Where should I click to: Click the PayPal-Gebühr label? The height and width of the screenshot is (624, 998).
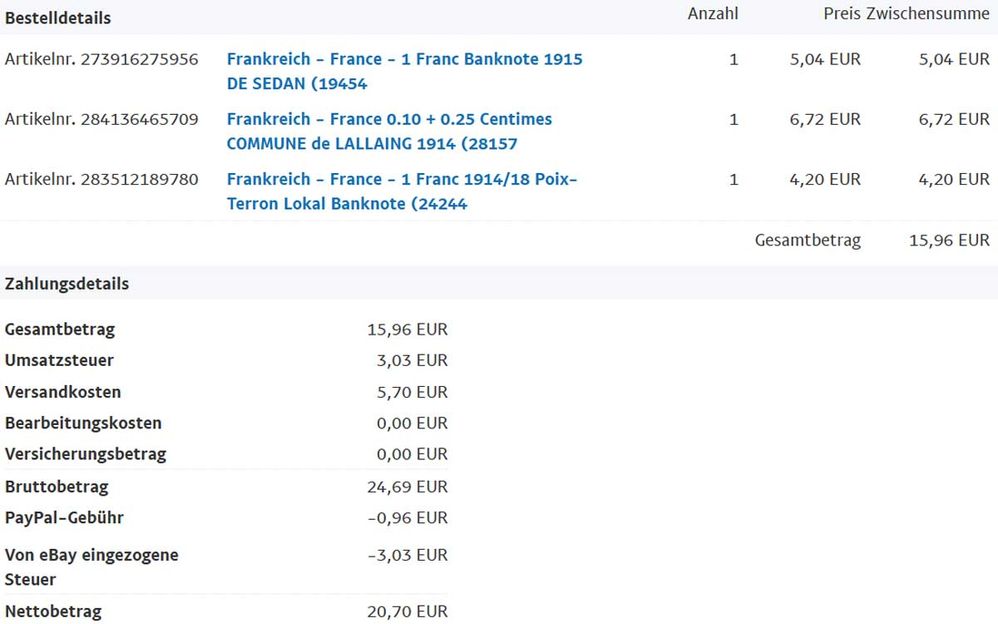pyautogui.click(x=64, y=518)
